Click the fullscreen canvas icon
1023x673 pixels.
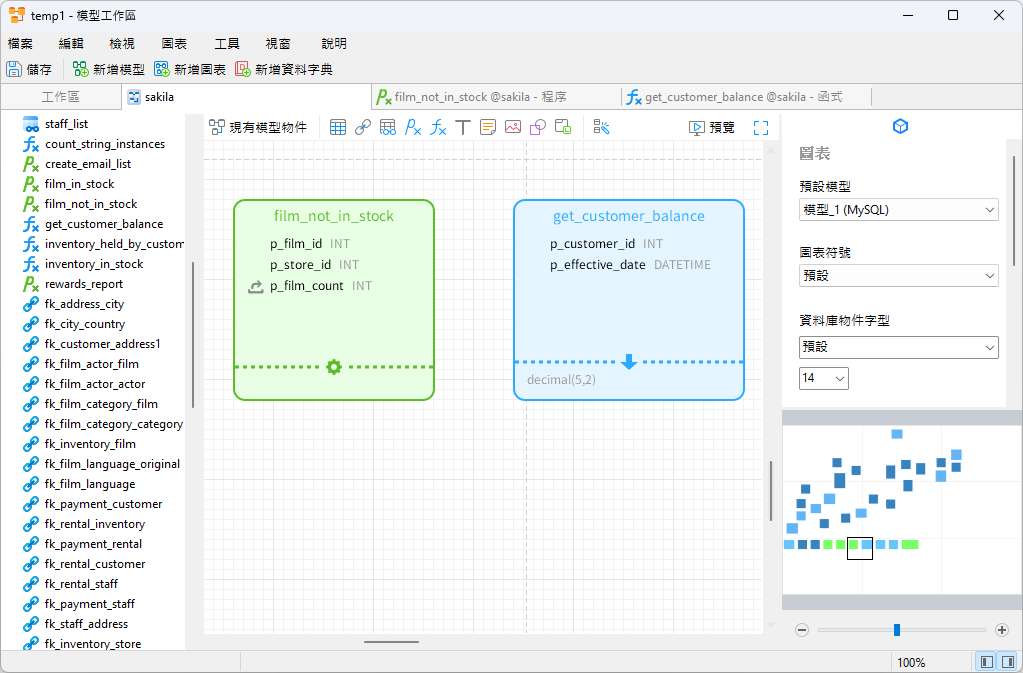(761, 127)
